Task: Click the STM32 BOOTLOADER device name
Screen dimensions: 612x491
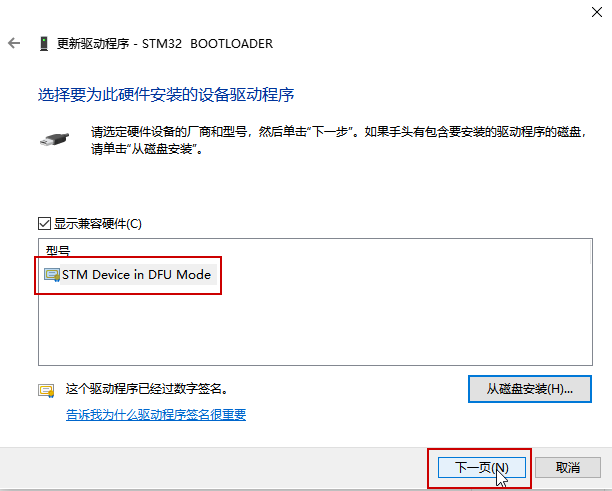Action: (207, 43)
